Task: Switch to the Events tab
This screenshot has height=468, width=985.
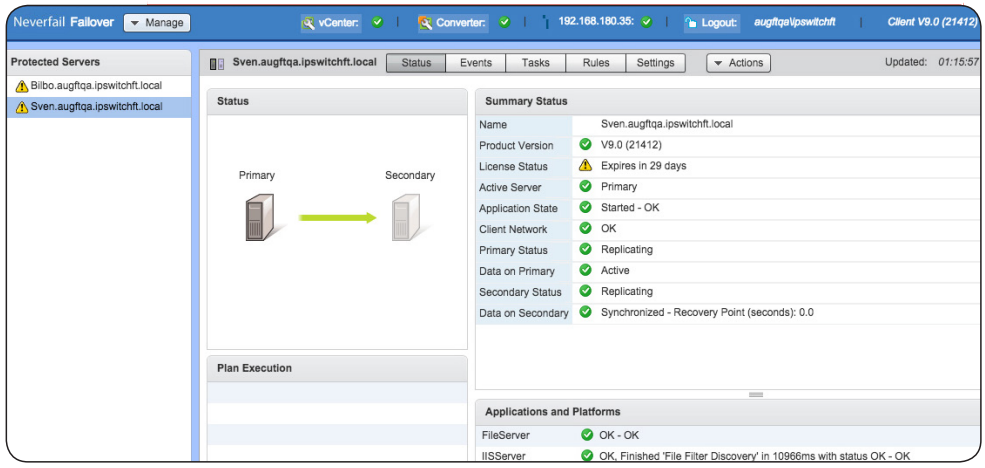Action: click(475, 63)
